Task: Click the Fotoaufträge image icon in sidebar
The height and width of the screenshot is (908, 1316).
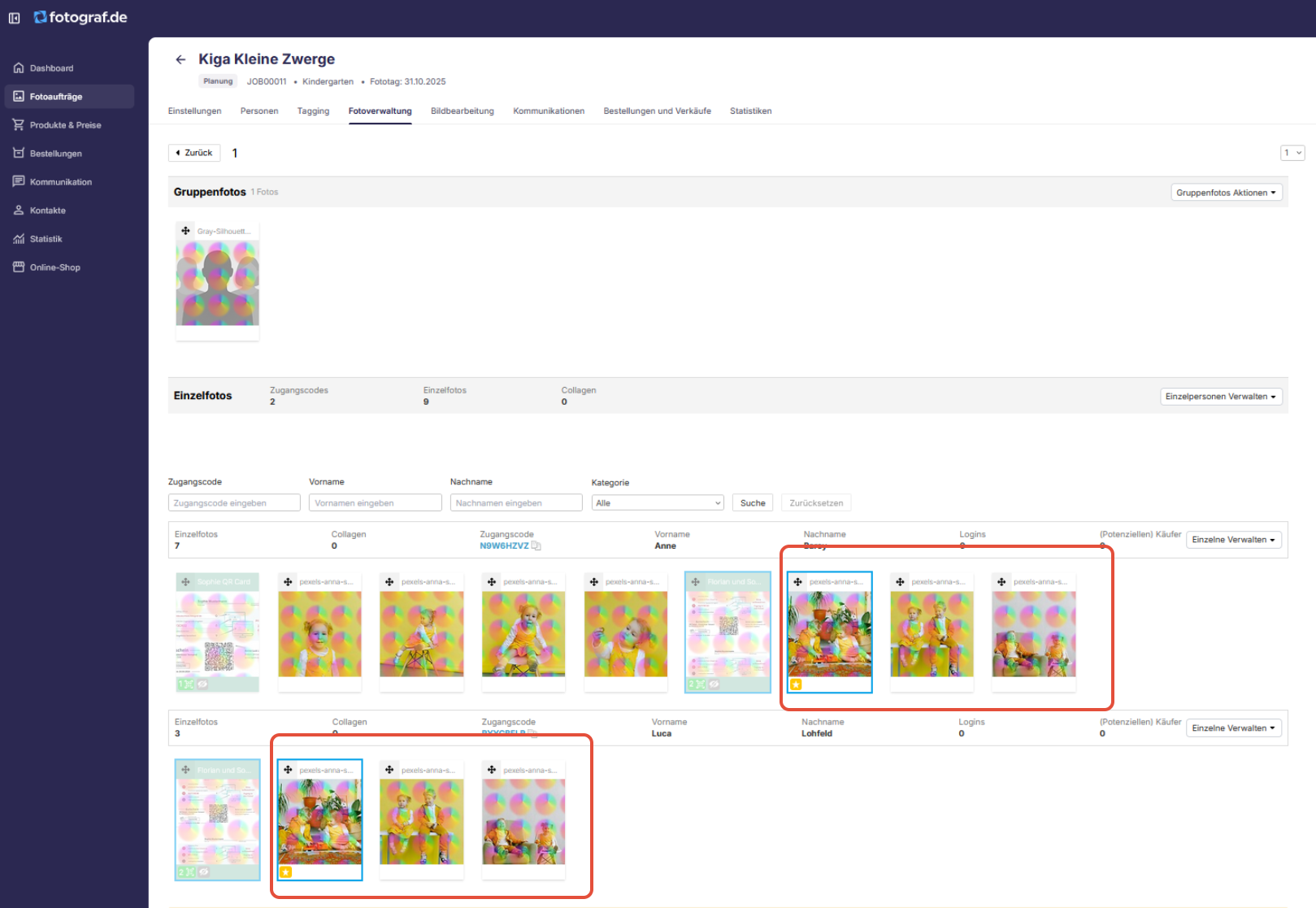Action: click(x=19, y=97)
